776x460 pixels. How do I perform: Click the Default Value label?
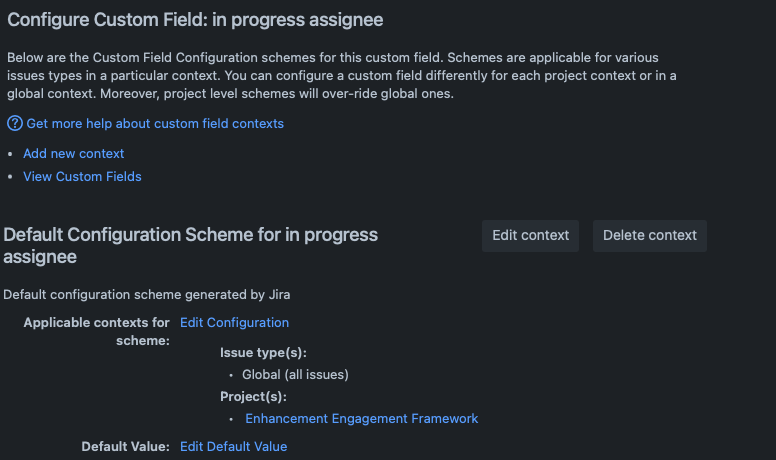click(x=126, y=447)
